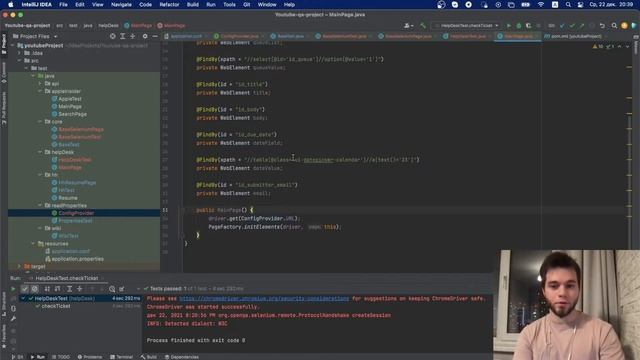Click sort by duration icon in Run toolbar
The height and width of the screenshot is (360, 640).
tap(58, 289)
